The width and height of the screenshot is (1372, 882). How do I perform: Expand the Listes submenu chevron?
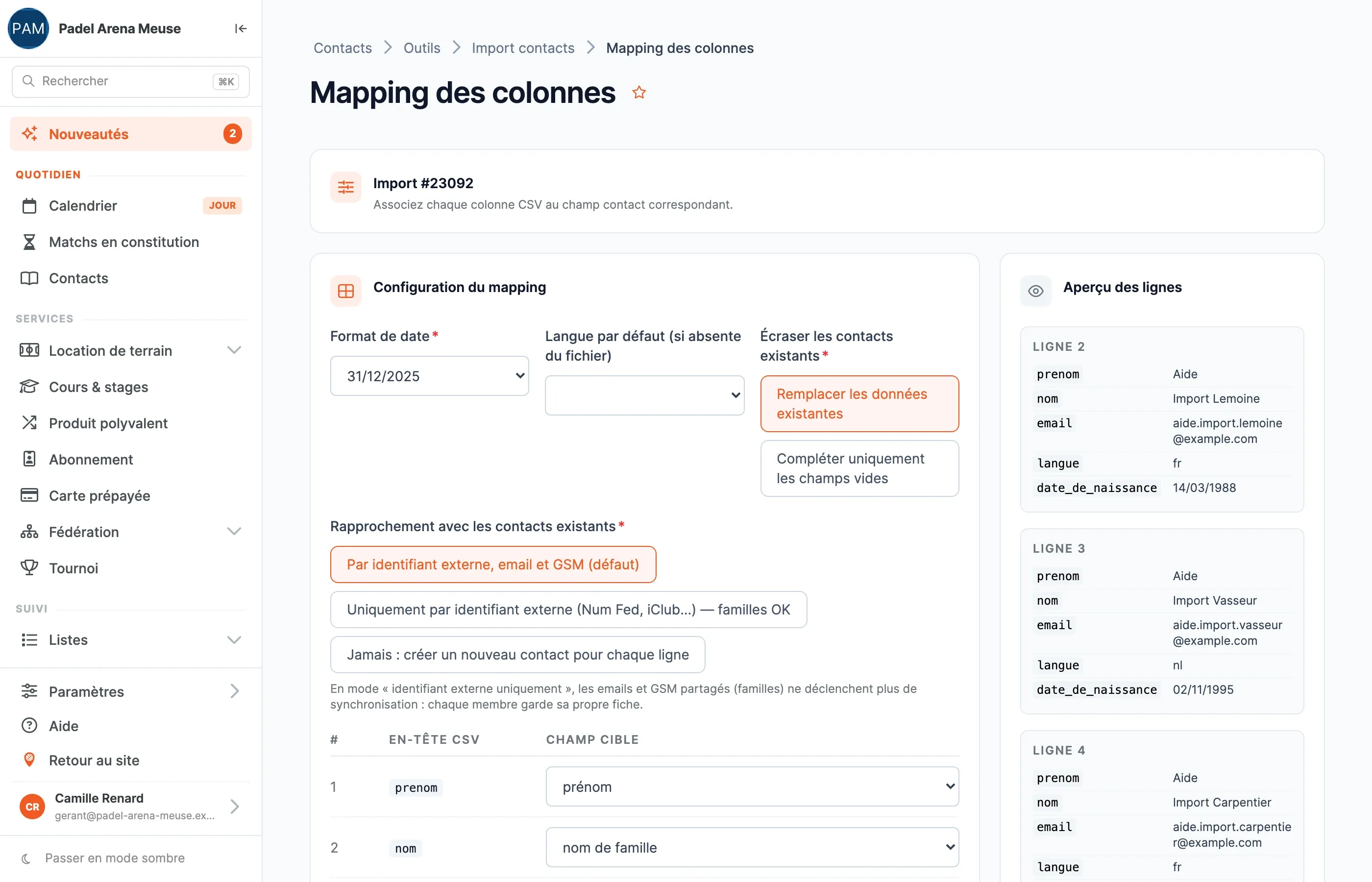point(234,640)
